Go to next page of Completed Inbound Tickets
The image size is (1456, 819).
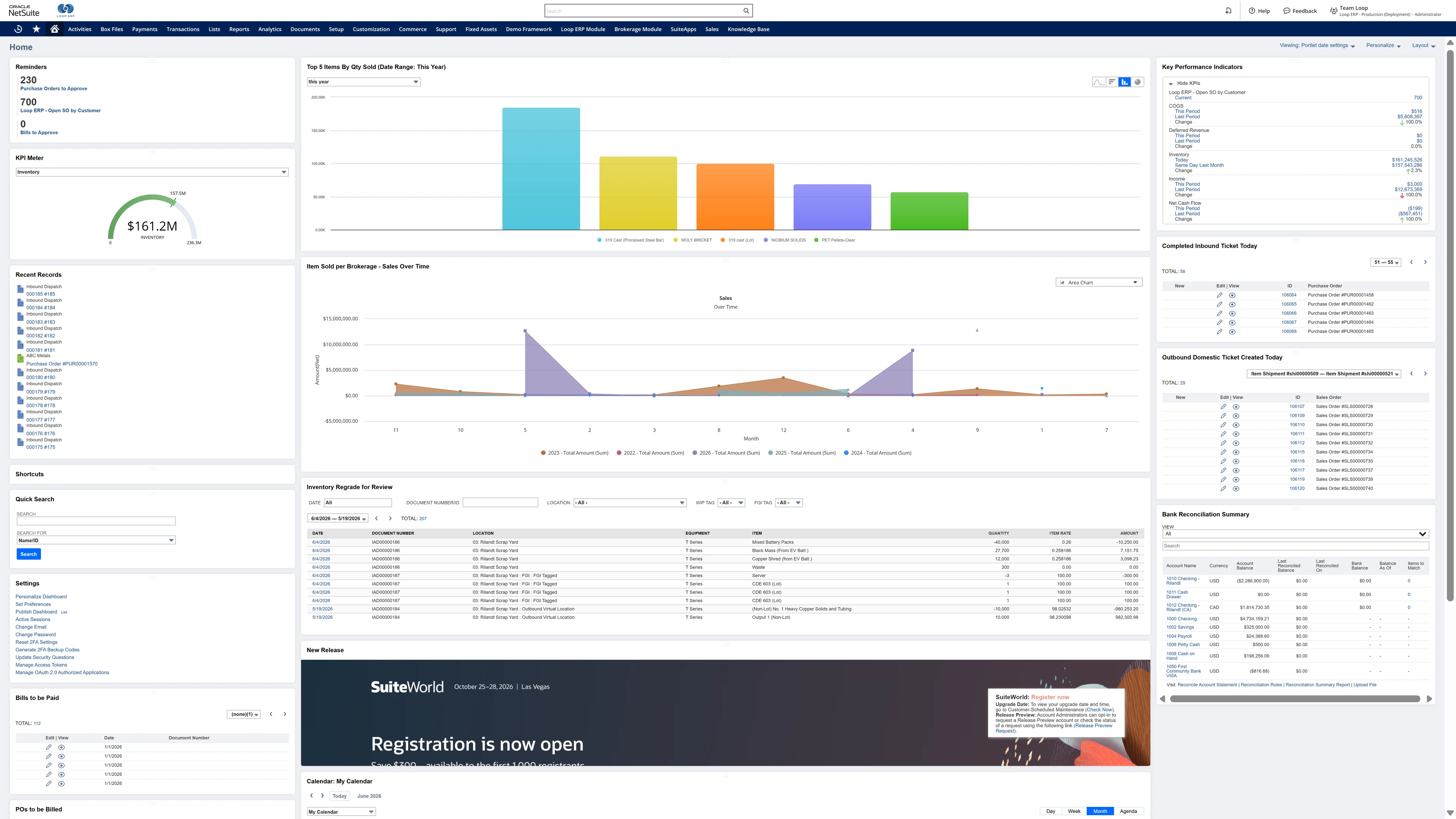click(x=1426, y=262)
